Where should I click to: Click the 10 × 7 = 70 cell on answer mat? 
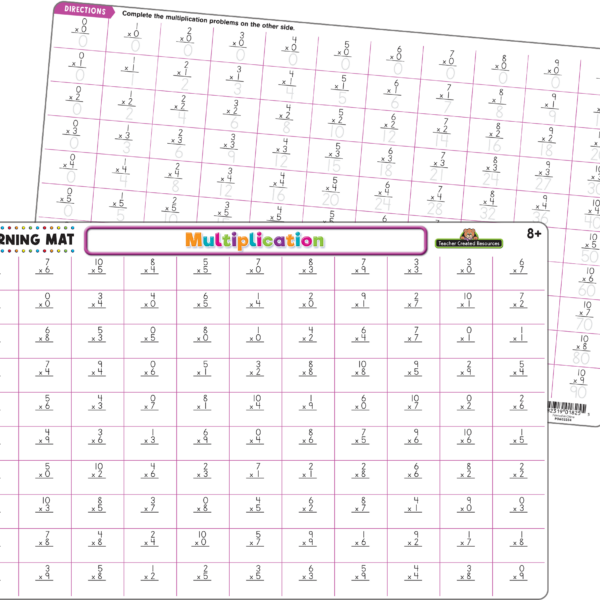584,316
